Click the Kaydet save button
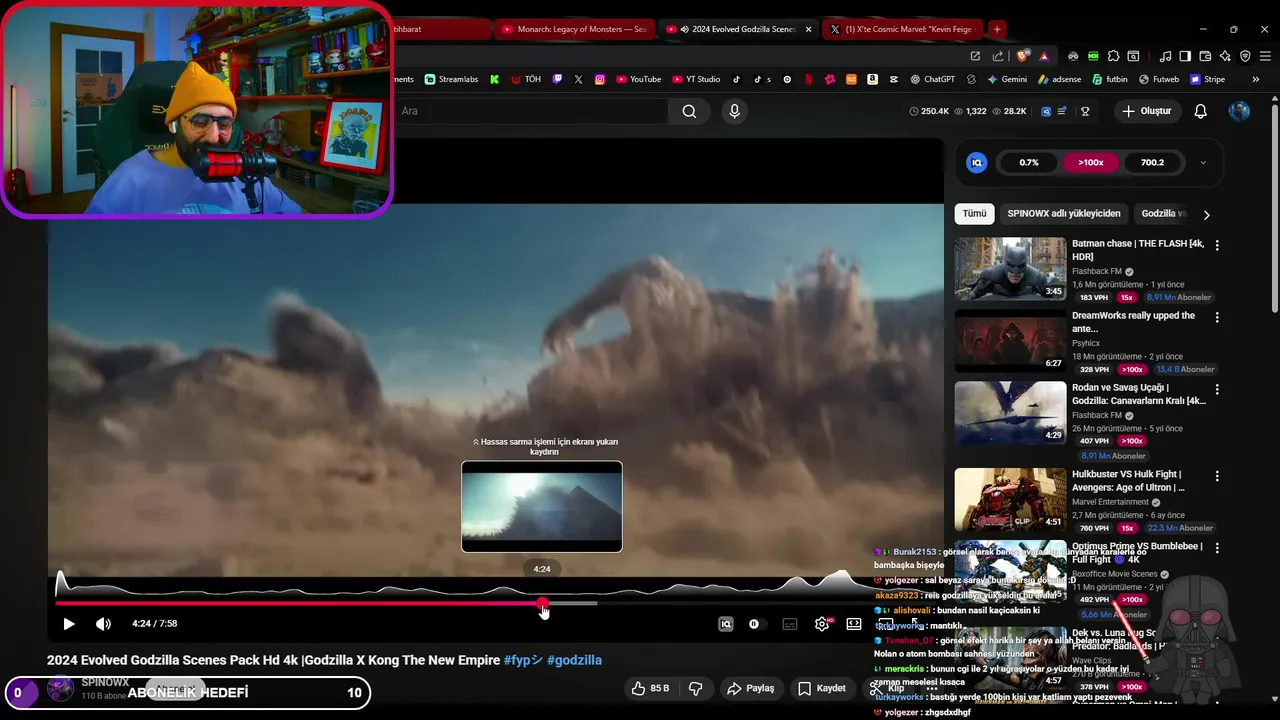Image resolution: width=1280 pixels, height=720 pixels. coord(822,688)
